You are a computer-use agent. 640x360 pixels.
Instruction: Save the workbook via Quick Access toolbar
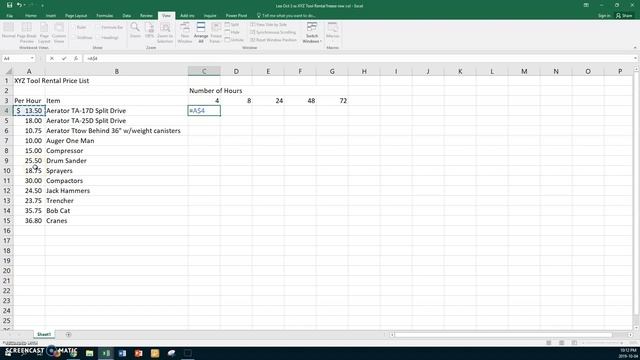9,5
